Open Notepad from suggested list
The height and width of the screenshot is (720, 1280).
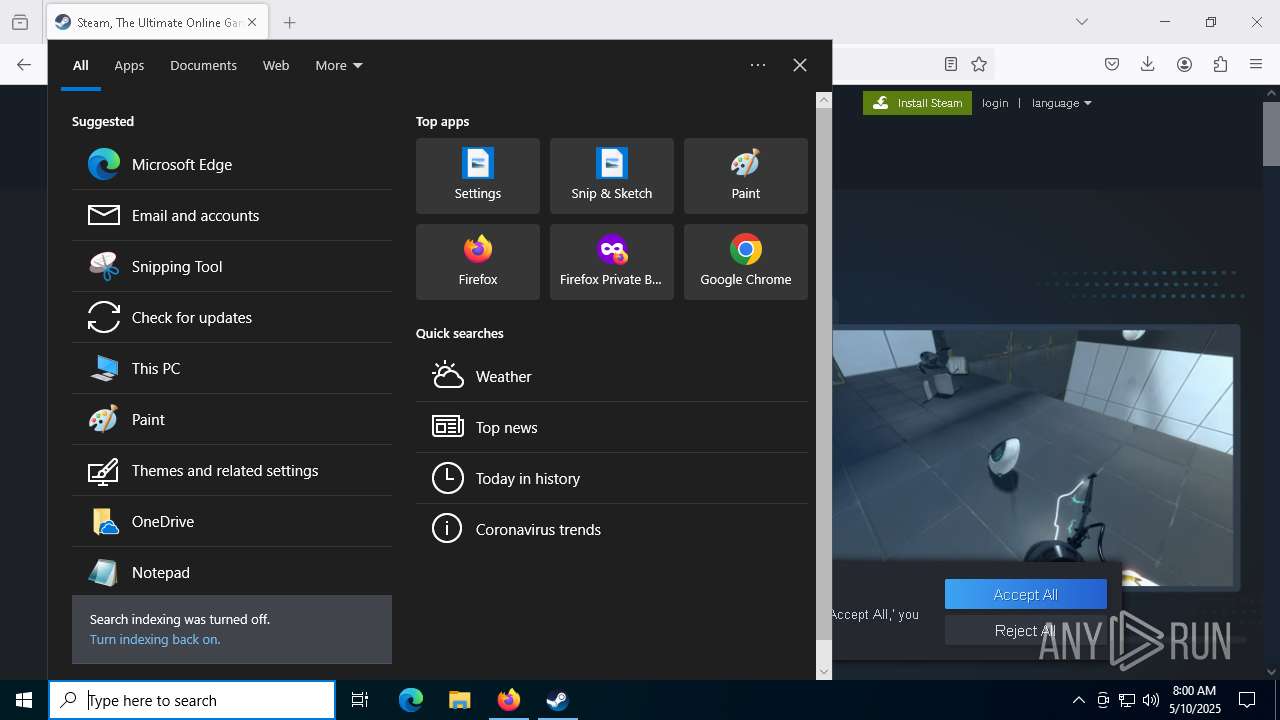tap(232, 572)
